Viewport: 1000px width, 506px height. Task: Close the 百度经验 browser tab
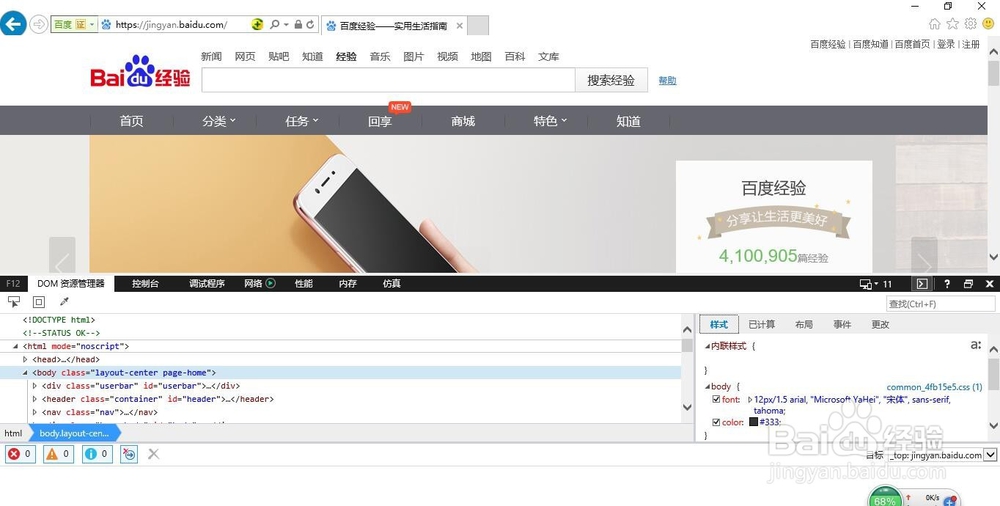(459, 26)
